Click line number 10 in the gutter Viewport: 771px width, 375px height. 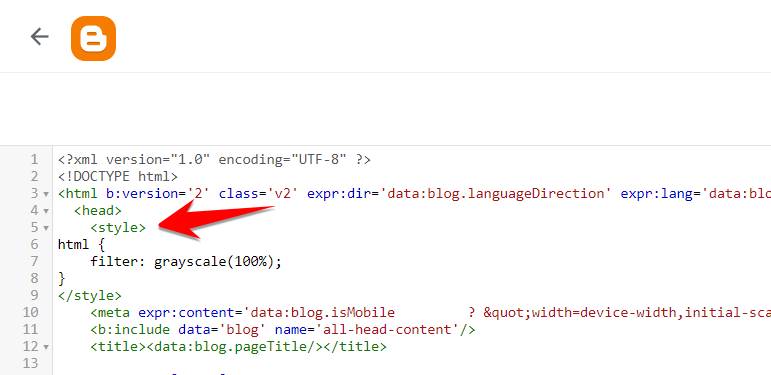[x=30, y=313]
